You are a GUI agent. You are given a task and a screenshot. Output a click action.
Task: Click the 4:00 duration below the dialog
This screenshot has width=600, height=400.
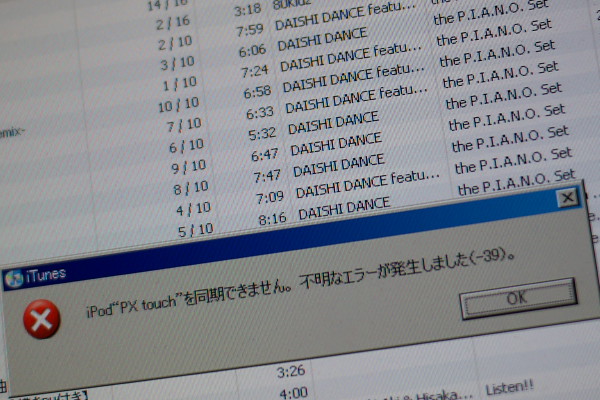tap(293, 392)
